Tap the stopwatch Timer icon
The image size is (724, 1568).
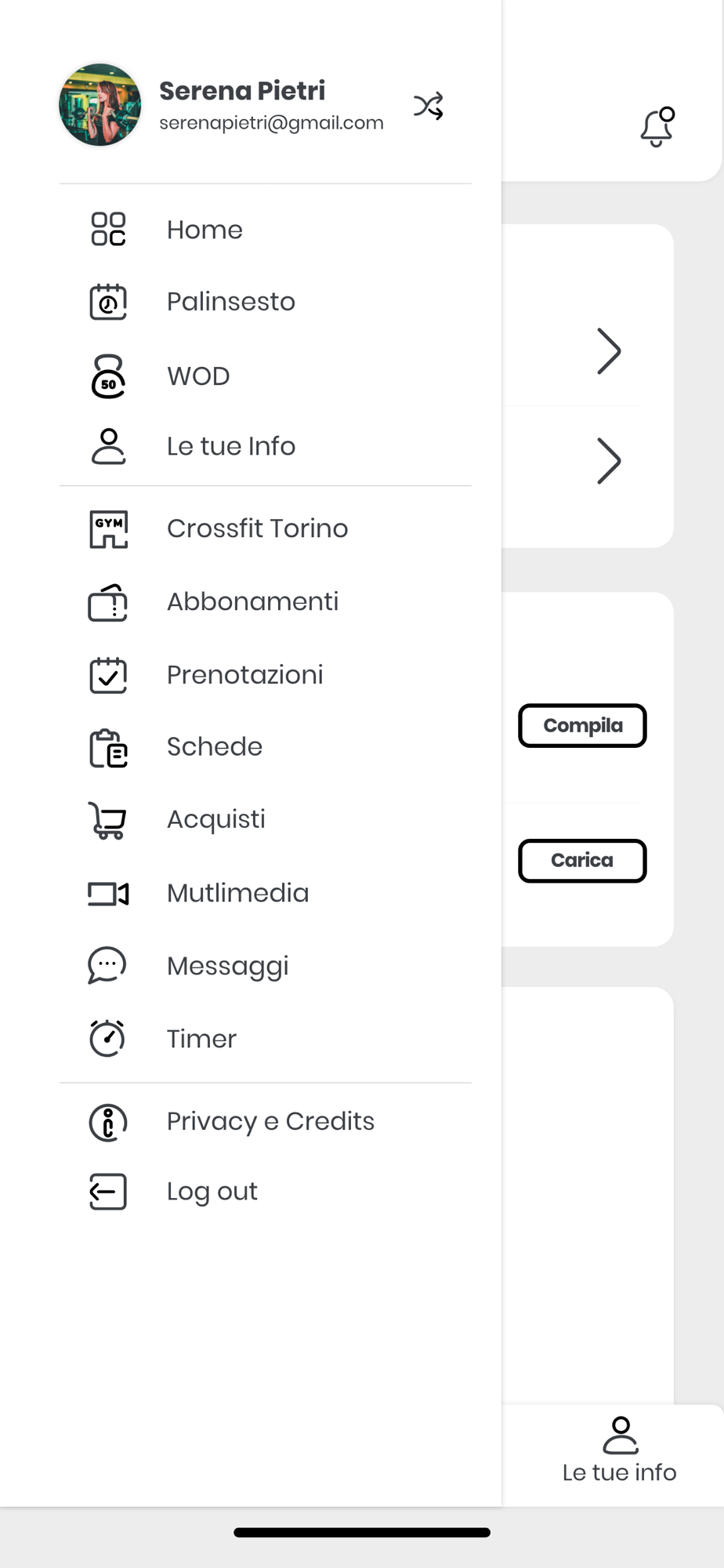[x=108, y=1039]
